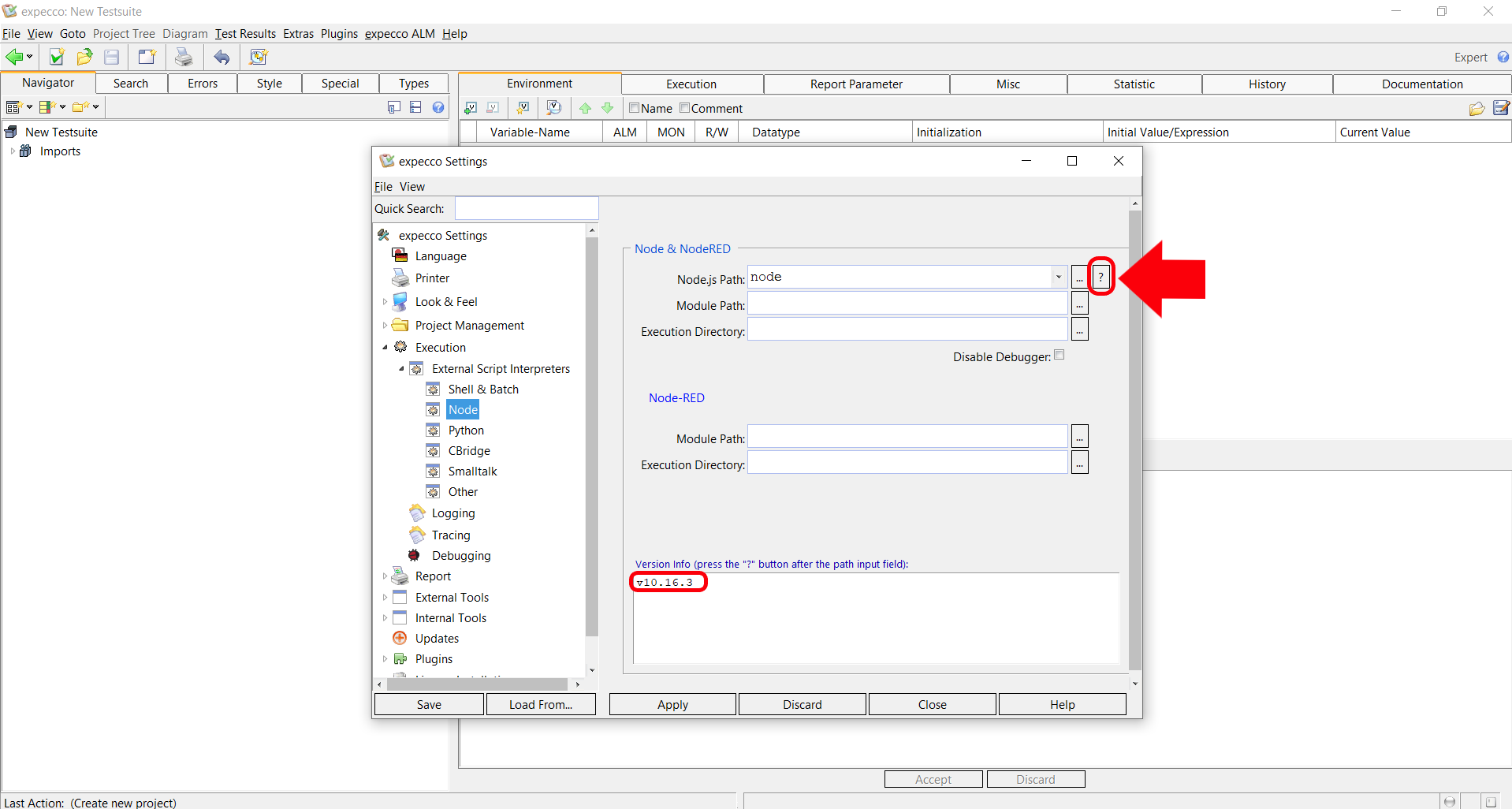Expand the Look & Feel tree node

pos(385,302)
